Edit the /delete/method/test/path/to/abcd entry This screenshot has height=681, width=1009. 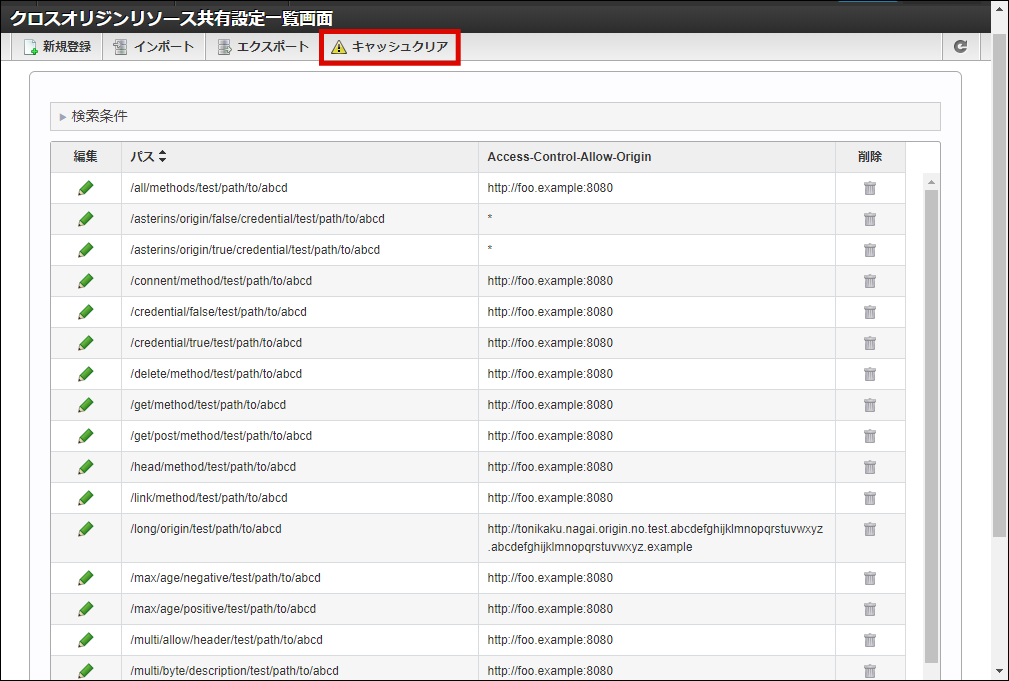pyautogui.click(x=86, y=374)
